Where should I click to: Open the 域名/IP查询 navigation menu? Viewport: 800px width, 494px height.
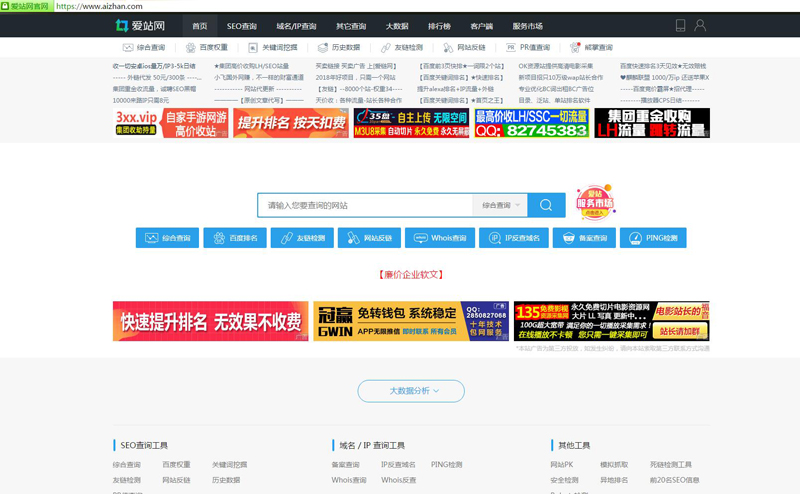296,26
